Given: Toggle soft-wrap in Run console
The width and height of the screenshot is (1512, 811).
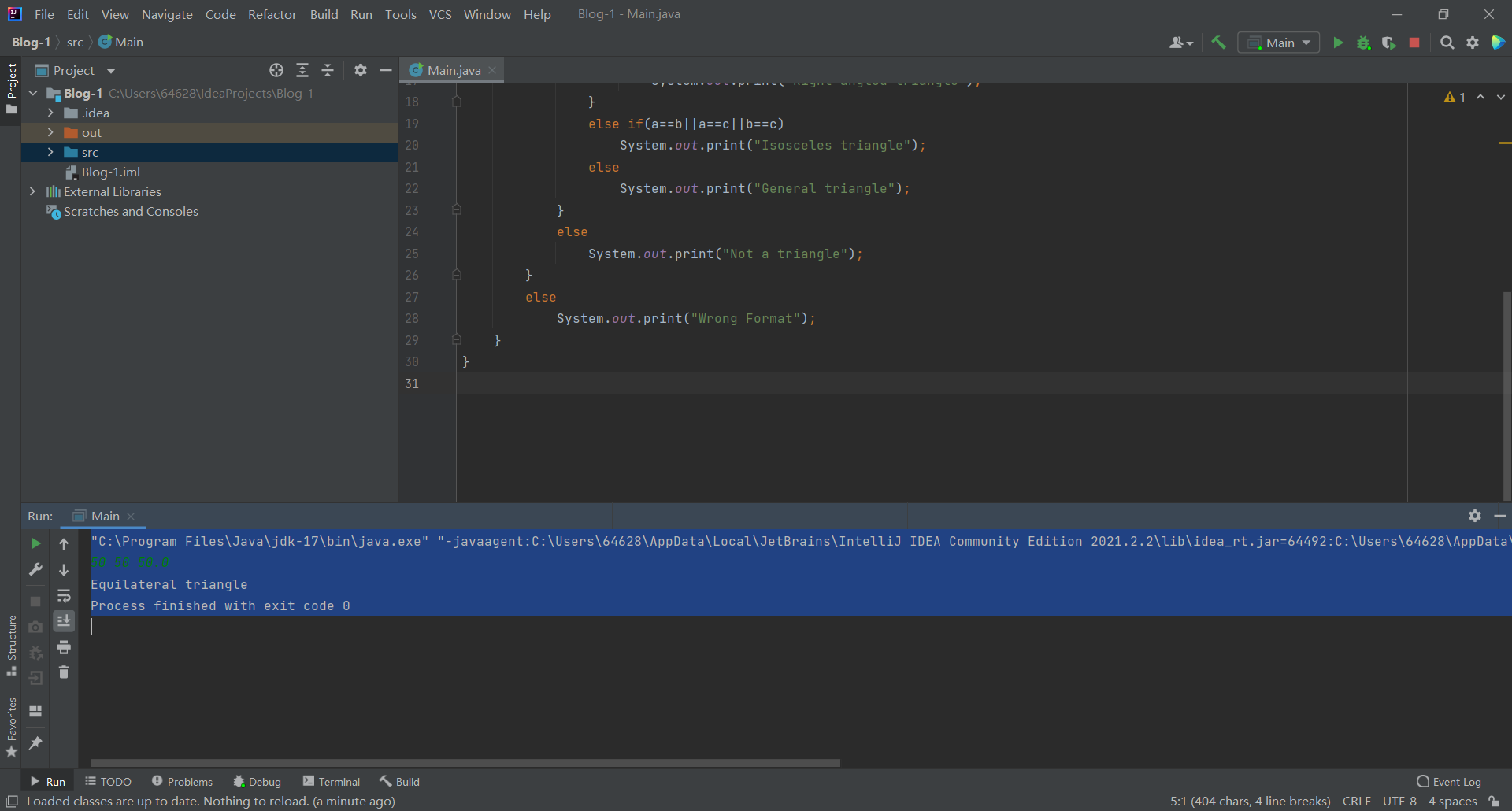Looking at the screenshot, I should (64, 595).
